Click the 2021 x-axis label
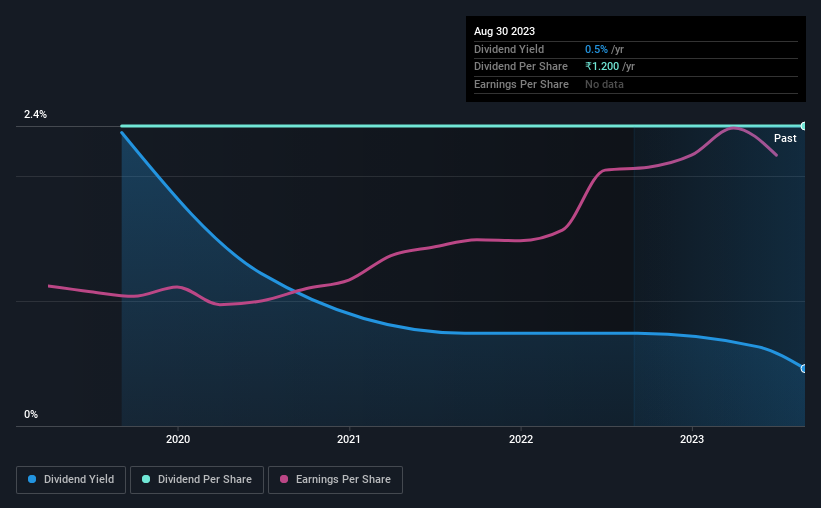The height and width of the screenshot is (508, 821). (349, 439)
